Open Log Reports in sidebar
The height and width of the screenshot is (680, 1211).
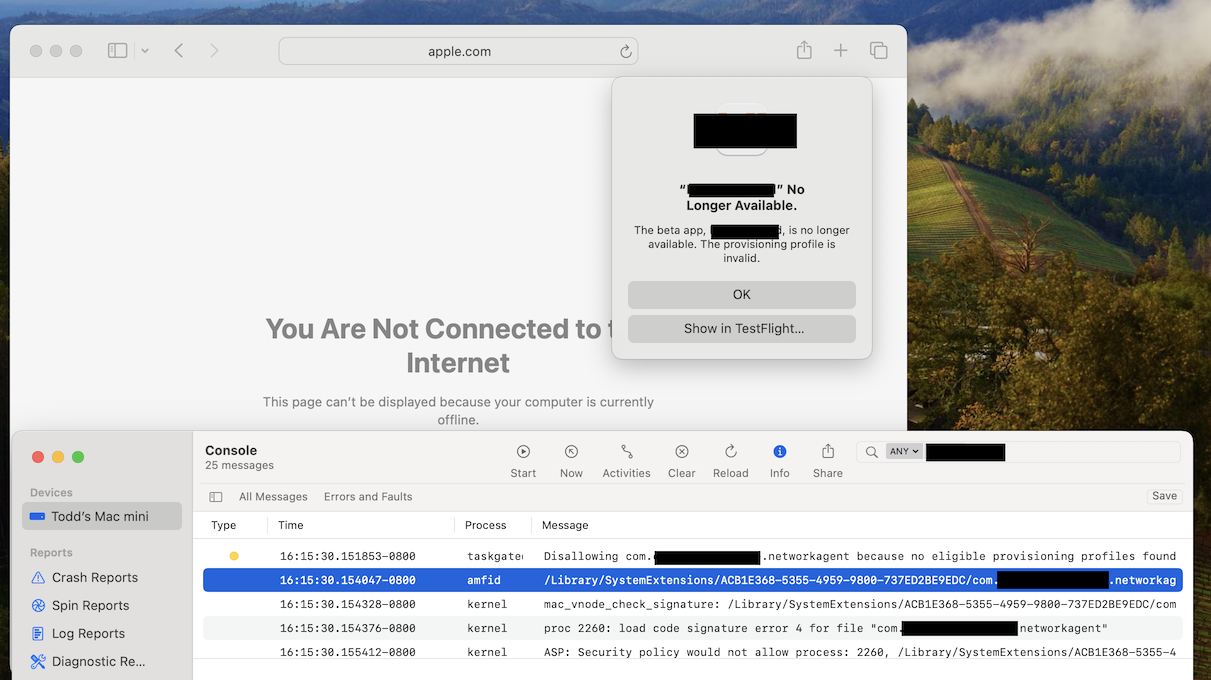(x=88, y=634)
